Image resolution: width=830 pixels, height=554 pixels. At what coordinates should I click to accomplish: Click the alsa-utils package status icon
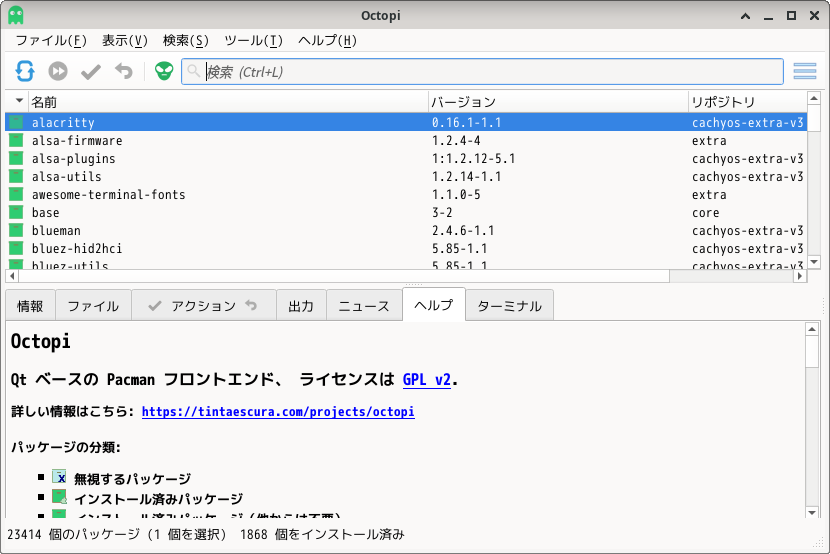click(16, 176)
